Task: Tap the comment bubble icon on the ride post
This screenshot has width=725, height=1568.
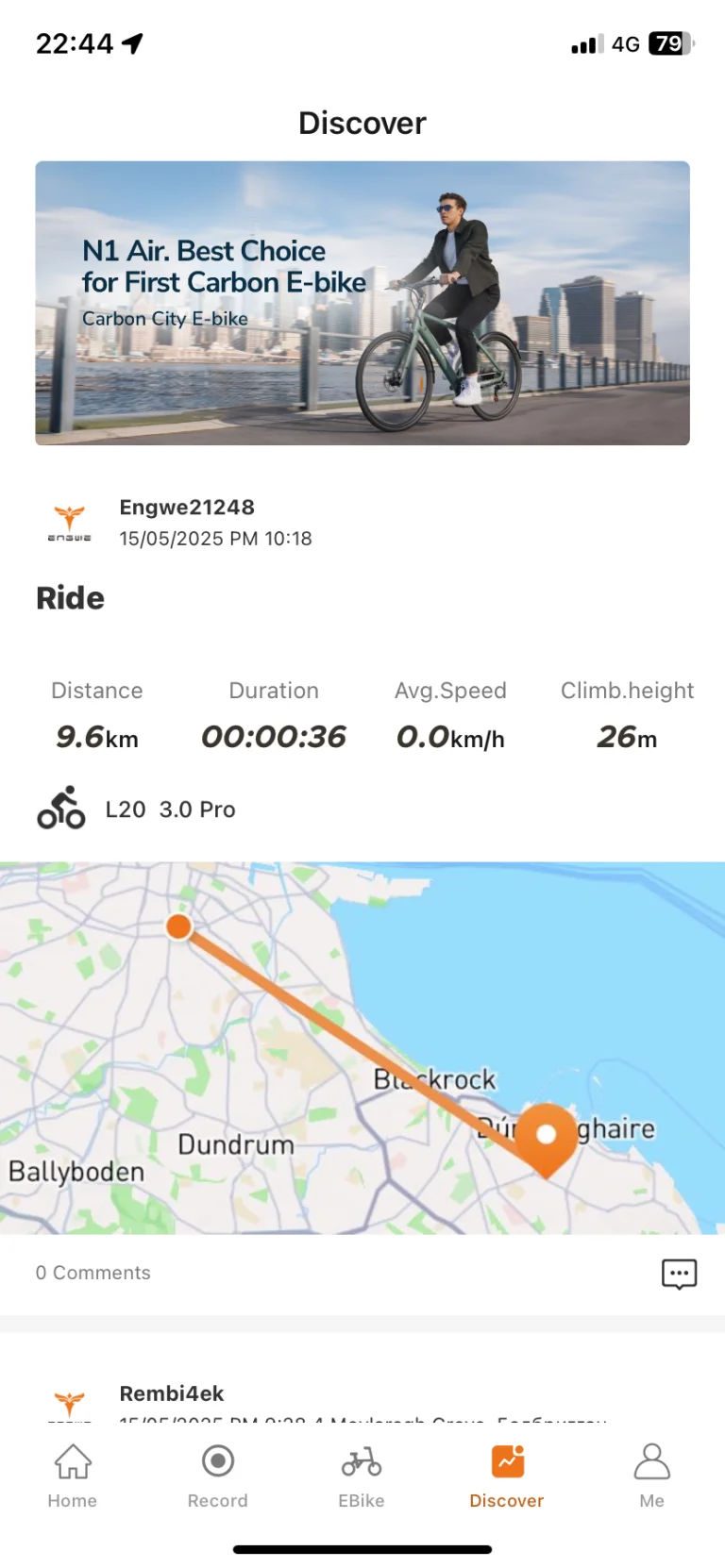Action: tap(679, 1274)
